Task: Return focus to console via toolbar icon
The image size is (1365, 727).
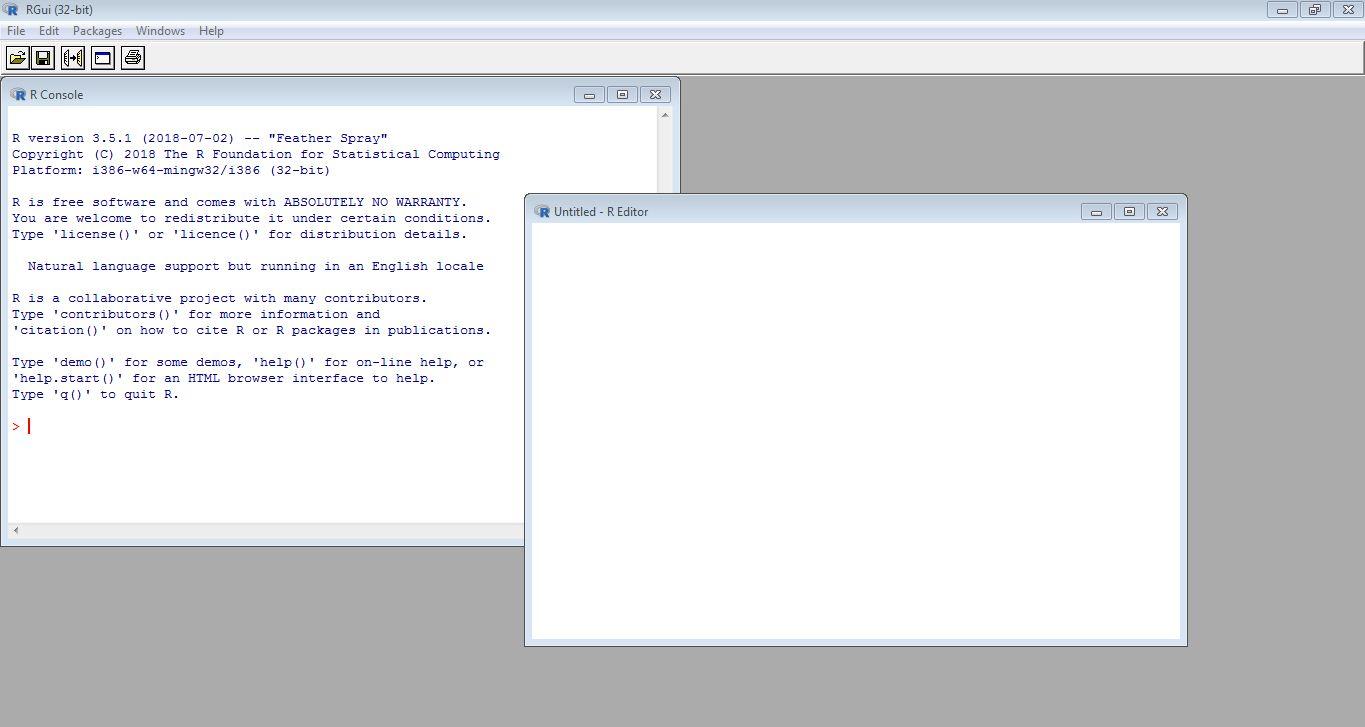Action: click(x=102, y=57)
